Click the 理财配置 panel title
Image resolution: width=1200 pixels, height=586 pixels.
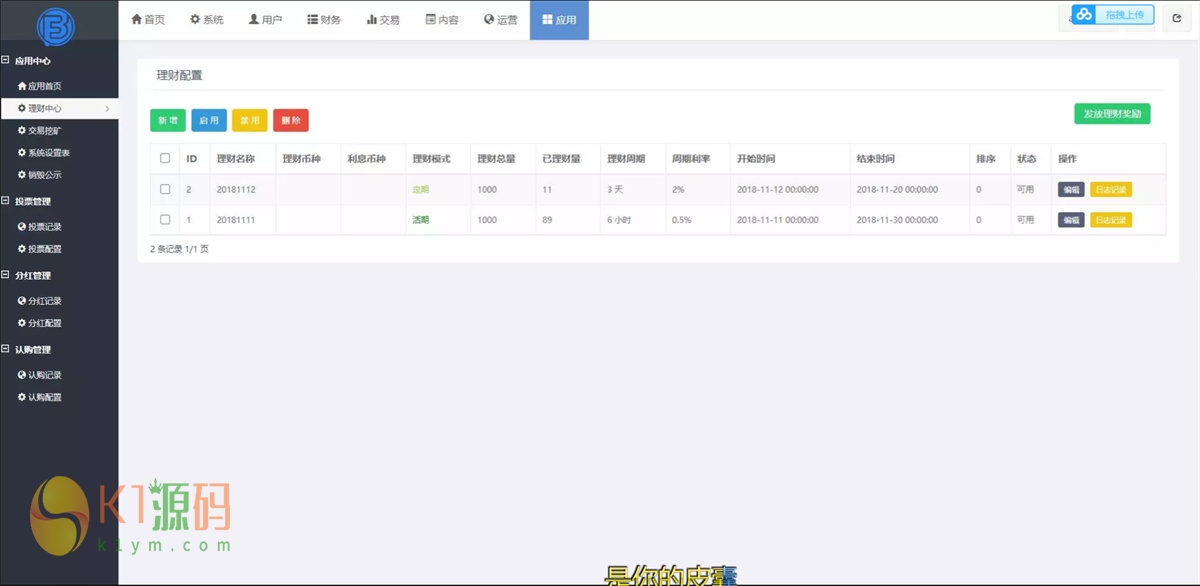click(x=179, y=75)
